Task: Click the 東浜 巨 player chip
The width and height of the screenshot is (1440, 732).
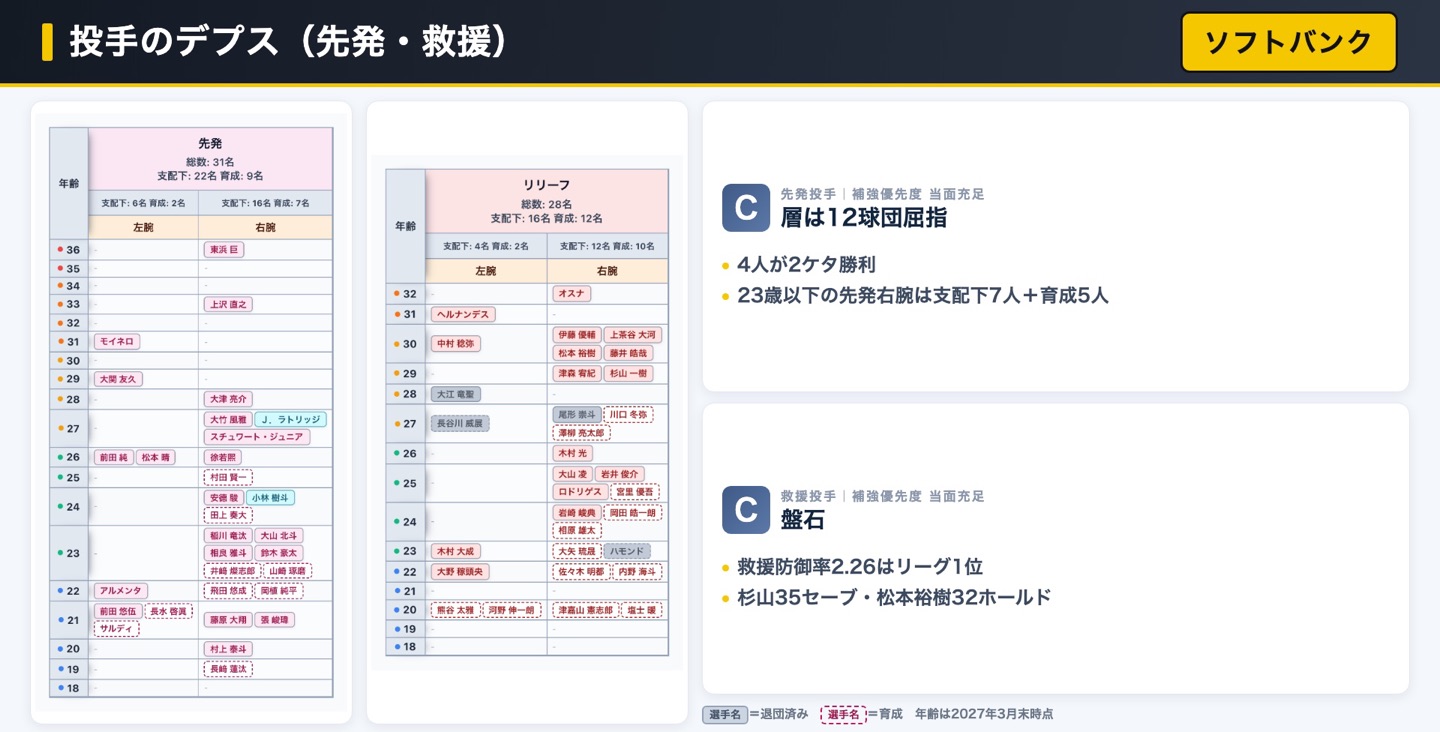Action: [224, 250]
